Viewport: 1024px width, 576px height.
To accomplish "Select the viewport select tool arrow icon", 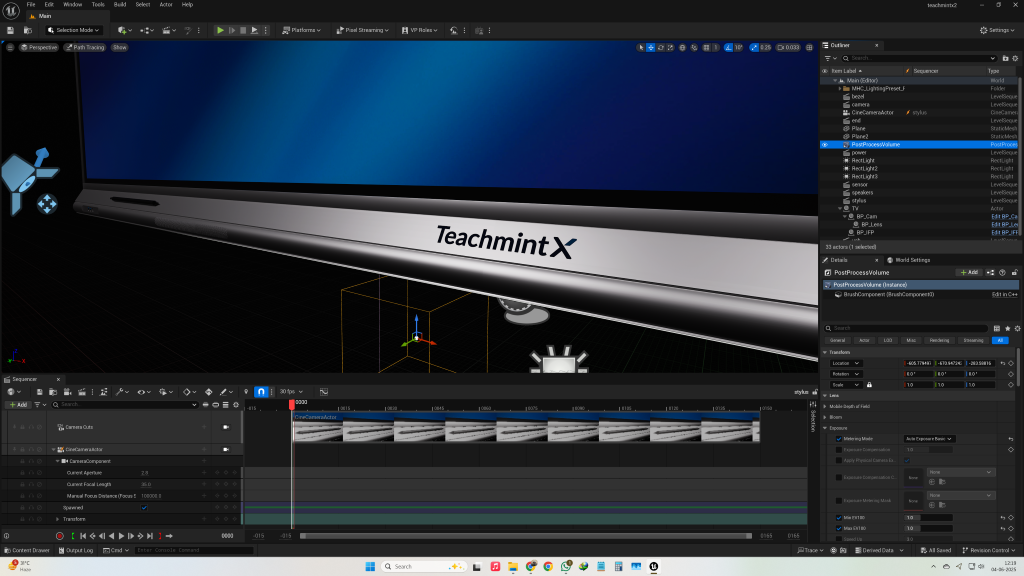I will 641,48.
